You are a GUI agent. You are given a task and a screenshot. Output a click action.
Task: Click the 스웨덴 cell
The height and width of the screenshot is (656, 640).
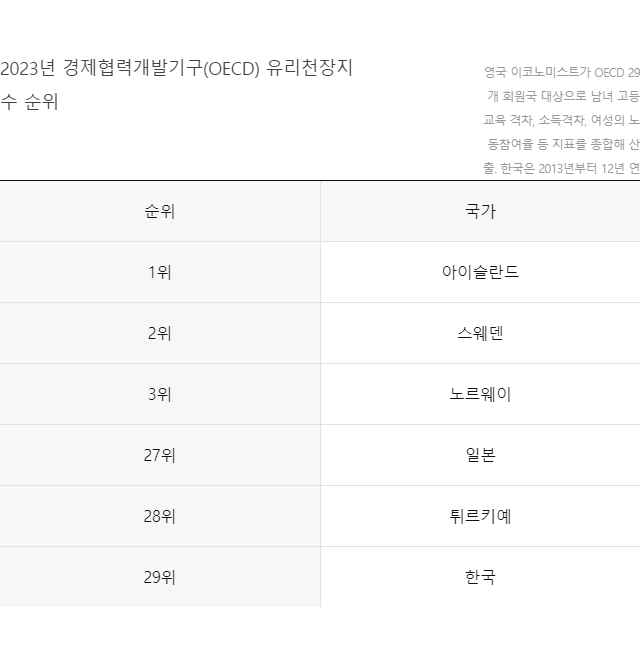(x=480, y=333)
